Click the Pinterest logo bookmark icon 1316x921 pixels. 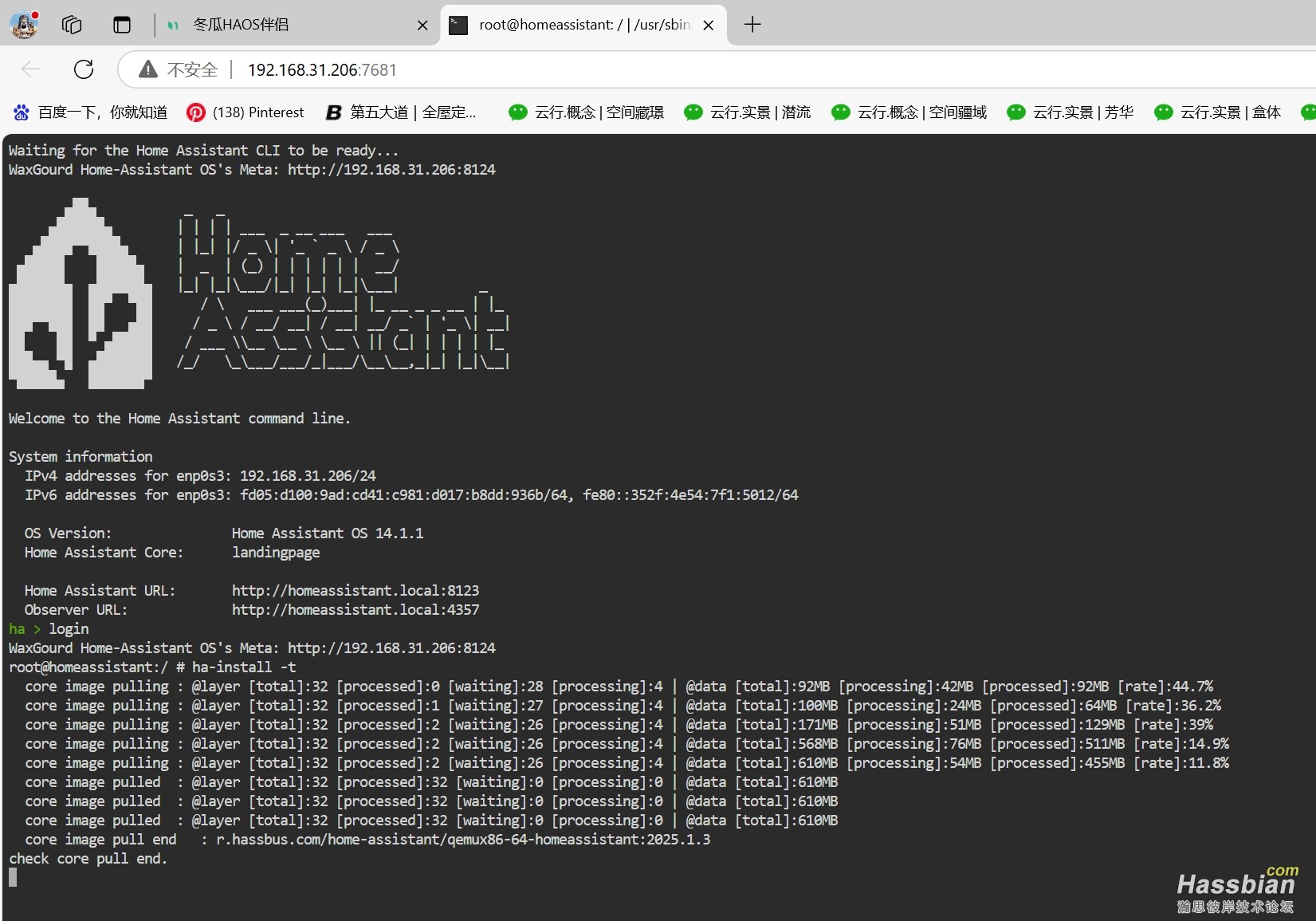195,112
